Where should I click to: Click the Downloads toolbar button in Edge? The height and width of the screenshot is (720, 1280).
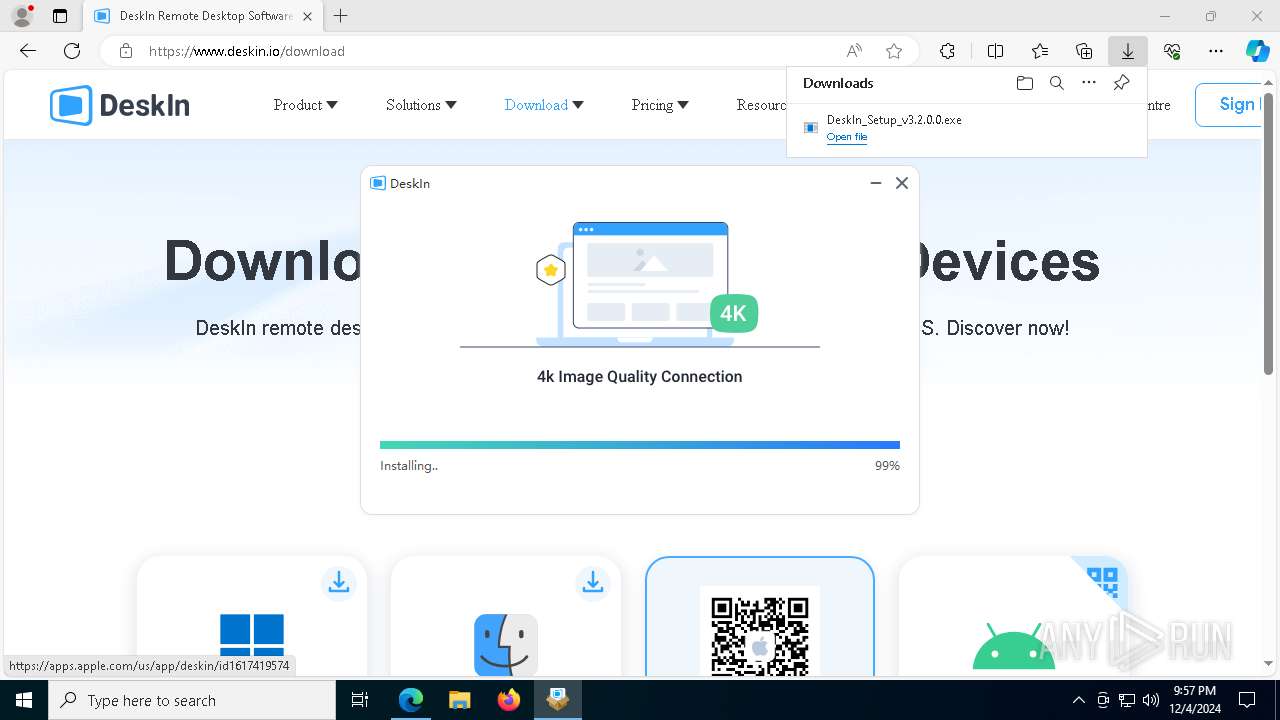click(1127, 51)
